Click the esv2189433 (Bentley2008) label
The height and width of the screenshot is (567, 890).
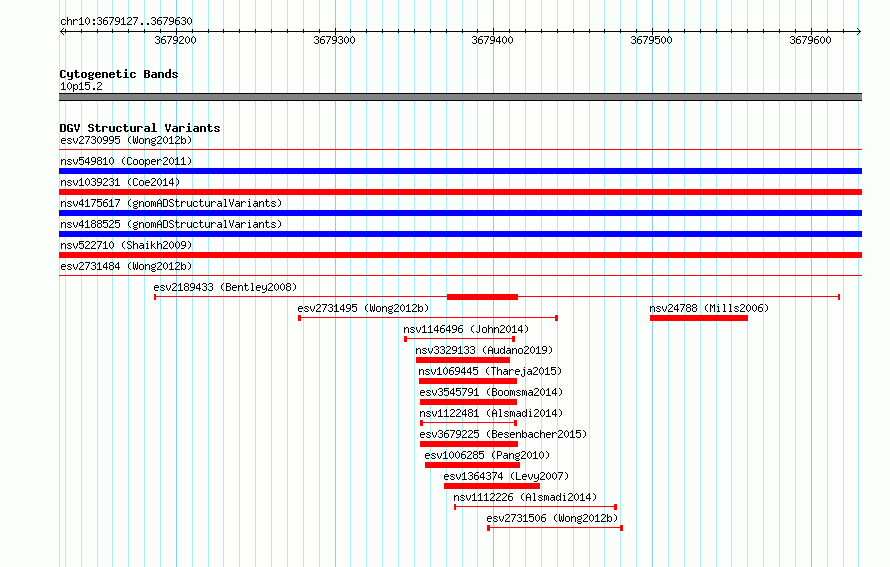[x=225, y=287]
